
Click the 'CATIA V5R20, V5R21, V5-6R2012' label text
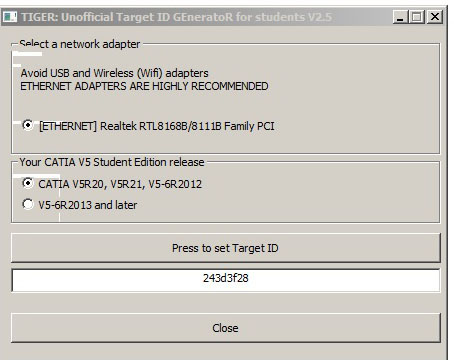pyautogui.click(x=120, y=184)
